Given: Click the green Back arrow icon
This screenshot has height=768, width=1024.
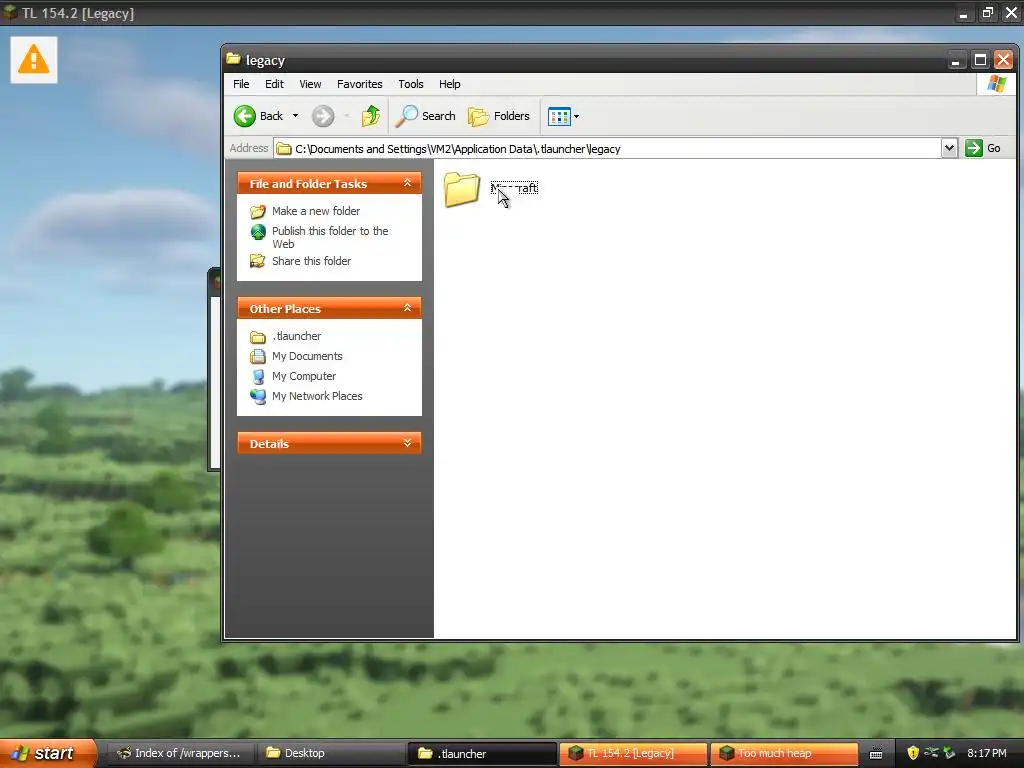Looking at the screenshot, I should click(245, 116).
